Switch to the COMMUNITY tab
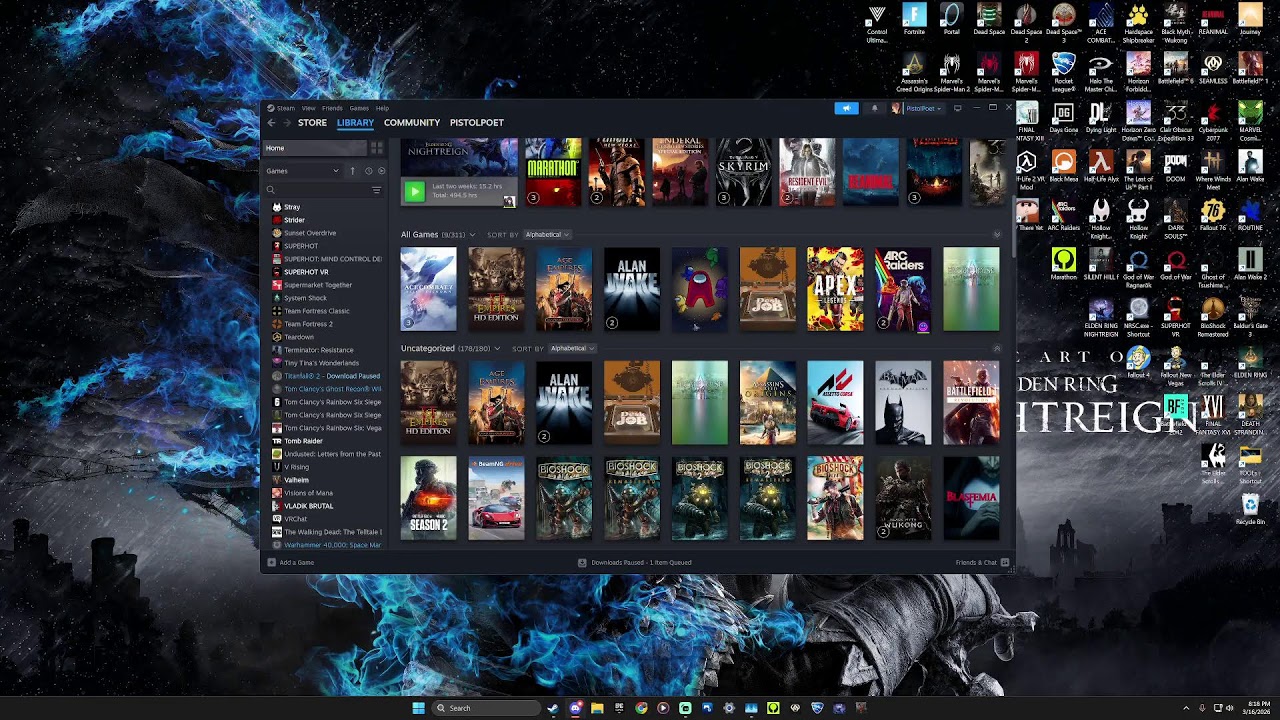 coord(412,123)
